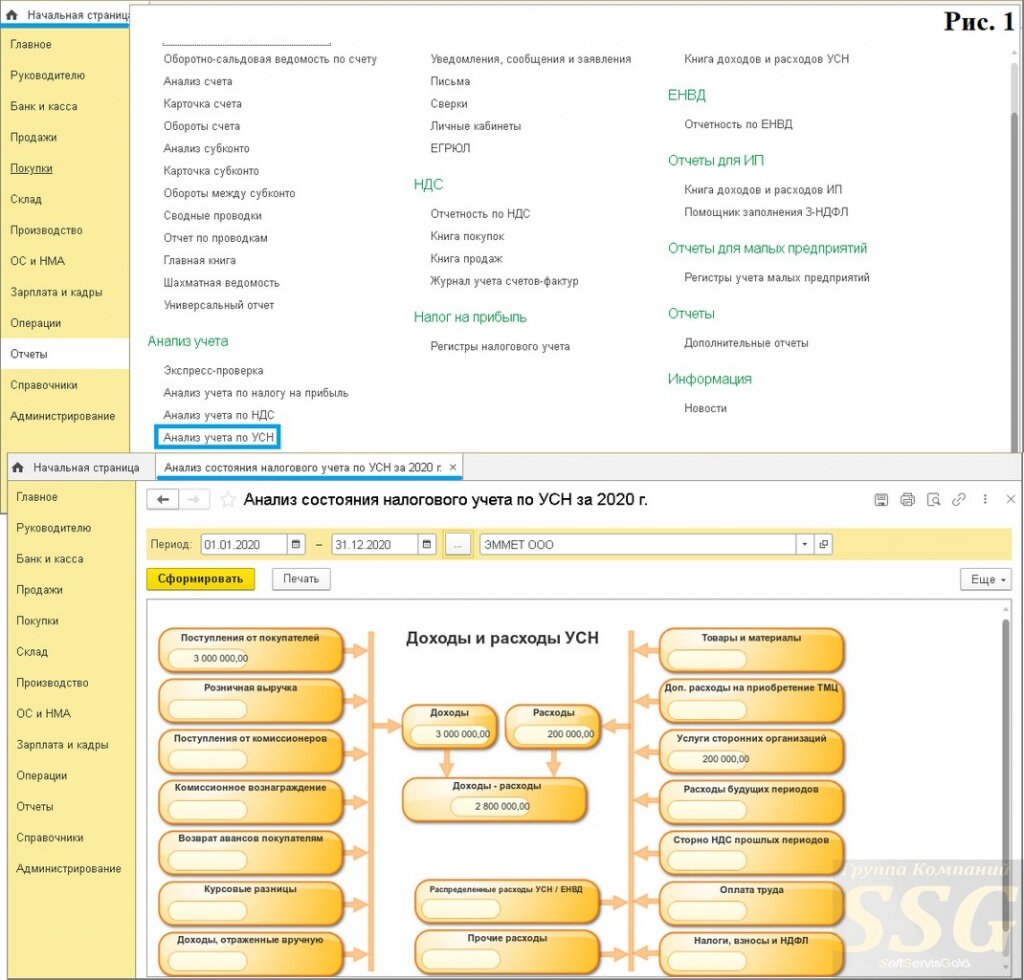Close the Анализ состояния налогового учета tab
Screen dimensions: 1024x980
click(x=453, y=467)
